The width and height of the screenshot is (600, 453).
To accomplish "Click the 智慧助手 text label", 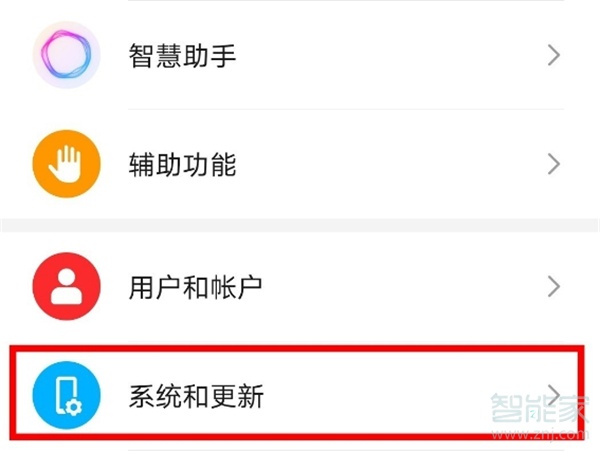I will pyautogui.click(x=183, y=55).
